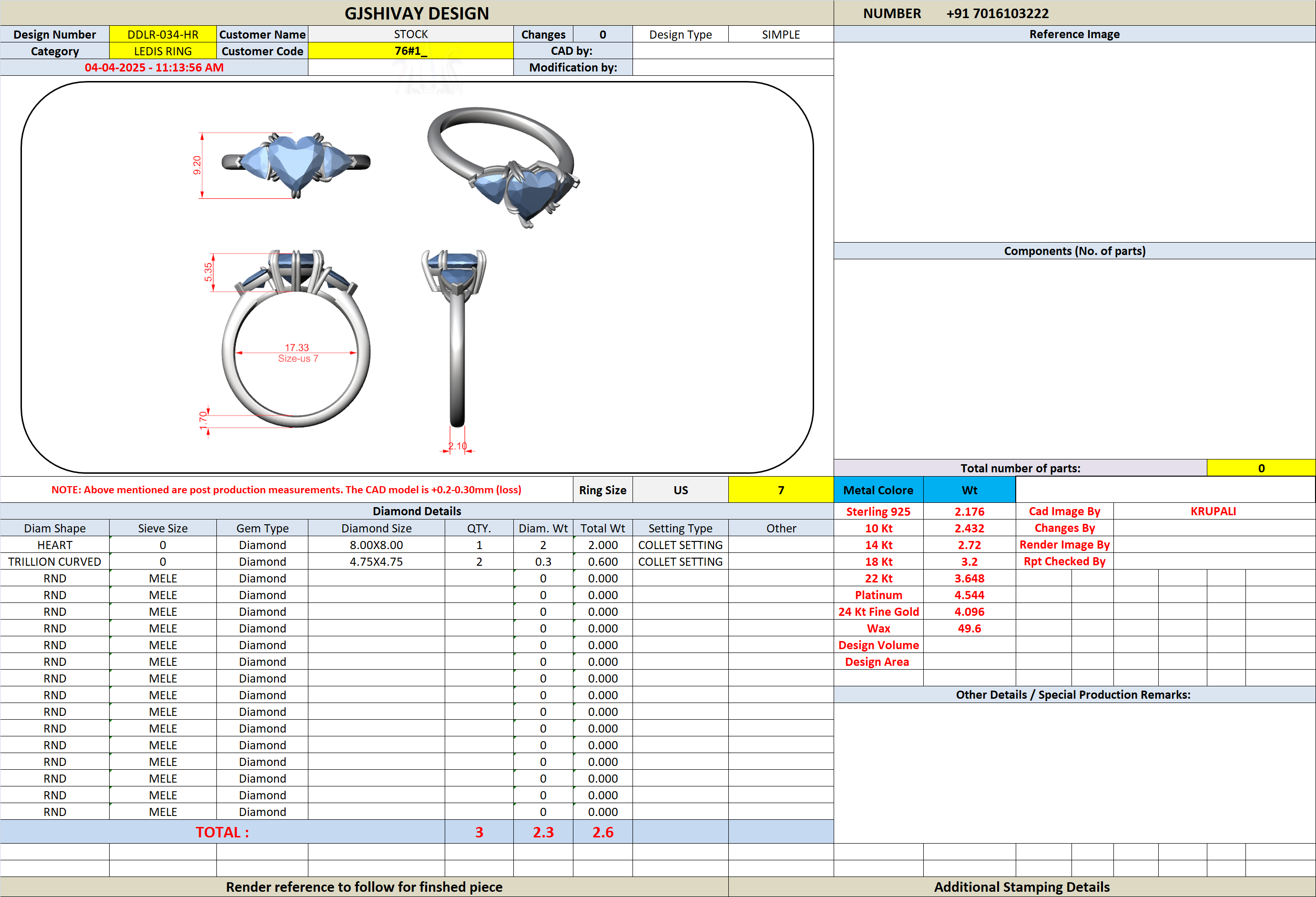Click the empty Modification by value cell

(733, 67)
